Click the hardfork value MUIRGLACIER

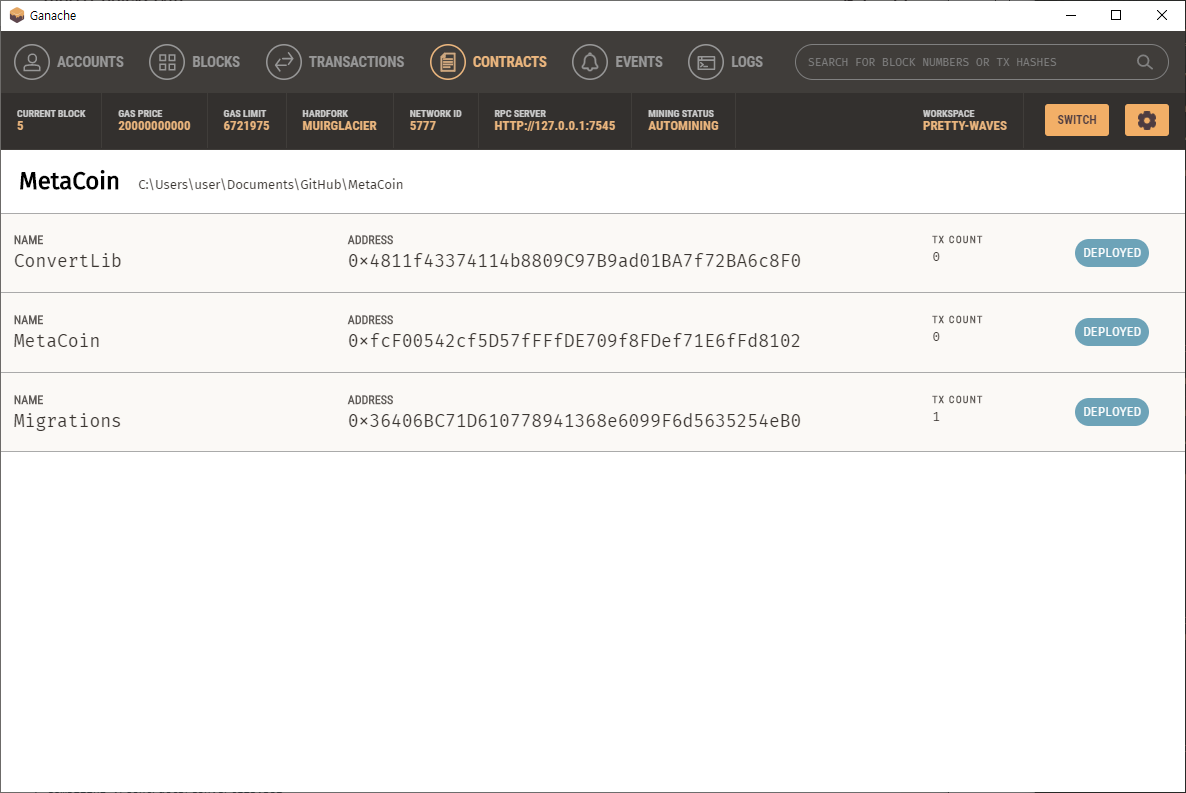pos(339,126)
